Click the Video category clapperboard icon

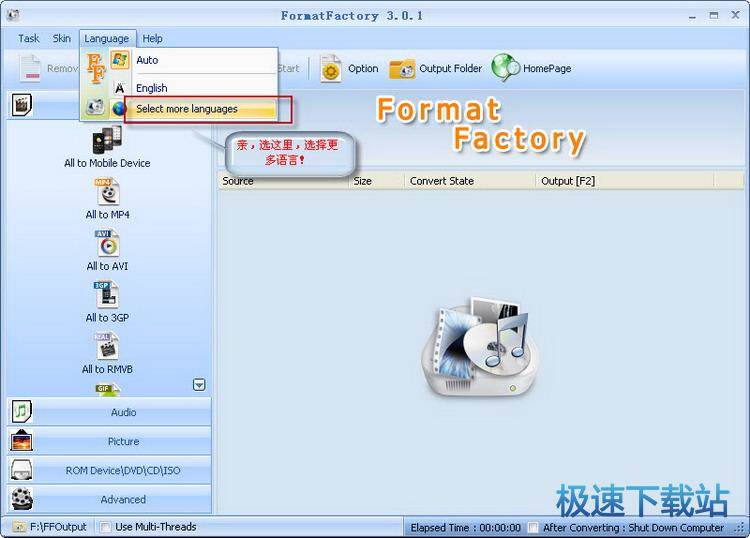tap(21, 105)
